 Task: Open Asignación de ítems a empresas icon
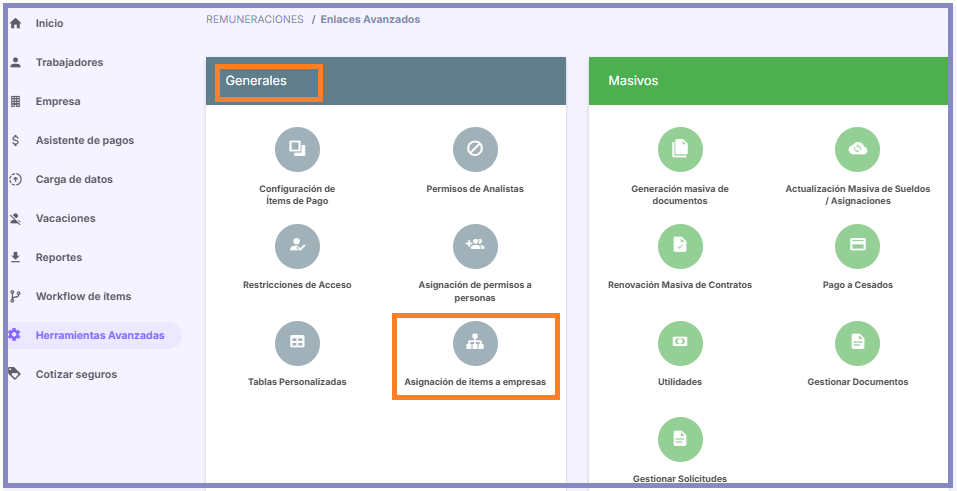475,343
